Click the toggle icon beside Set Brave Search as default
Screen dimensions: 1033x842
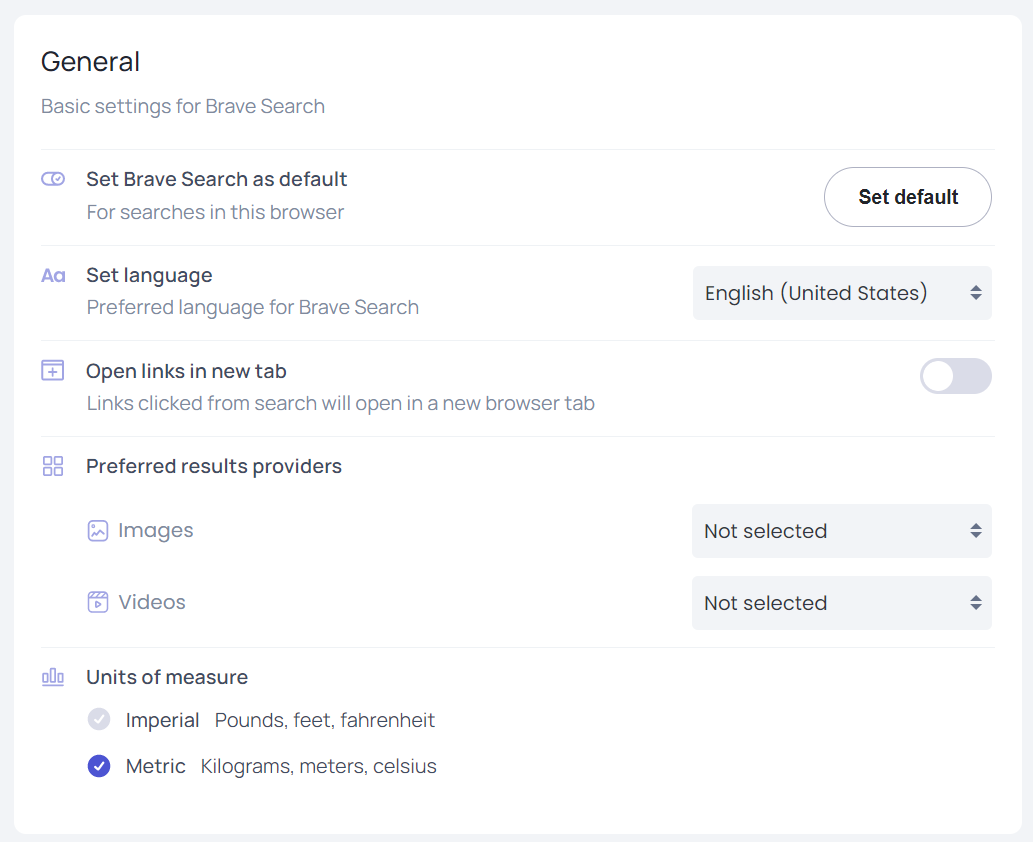(x=53, y=179)
